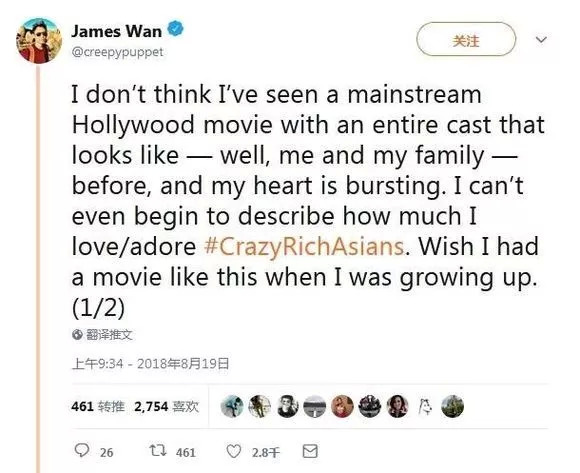Click the globe translate tweet icon
Viewport: 580px width, 473px height.
point(77,335)
